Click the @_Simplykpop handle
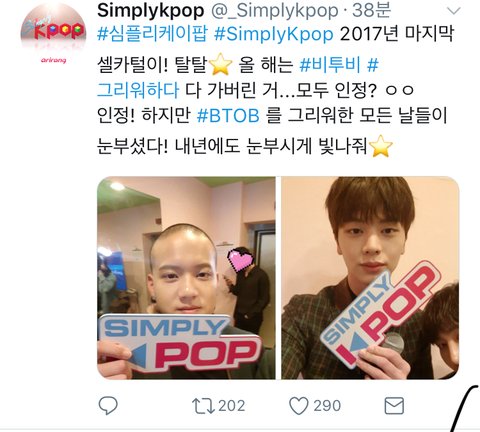 (275, 11)
